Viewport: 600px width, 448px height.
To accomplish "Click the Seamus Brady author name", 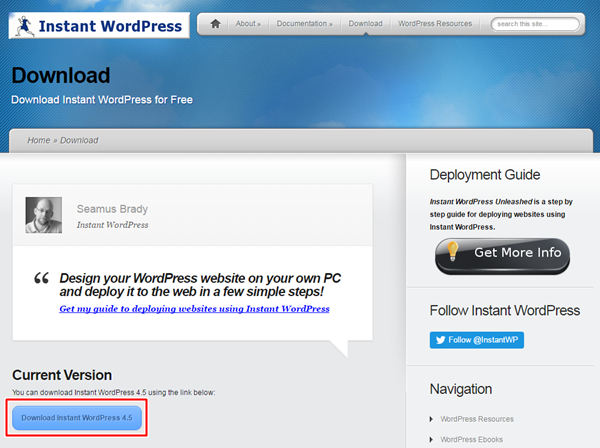I will [x=112, y=209].
